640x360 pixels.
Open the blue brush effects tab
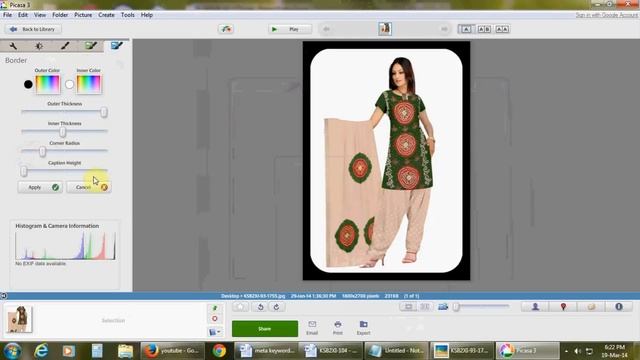point(117,46)
